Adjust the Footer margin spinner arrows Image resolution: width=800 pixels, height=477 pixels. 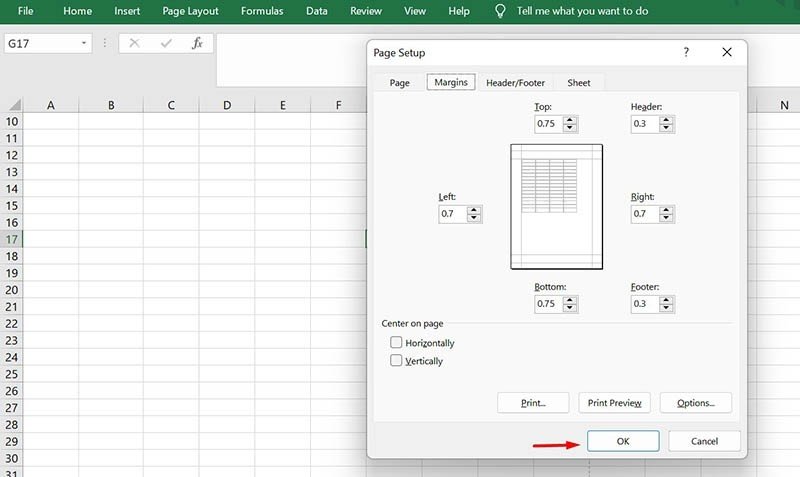coord(666,304)
